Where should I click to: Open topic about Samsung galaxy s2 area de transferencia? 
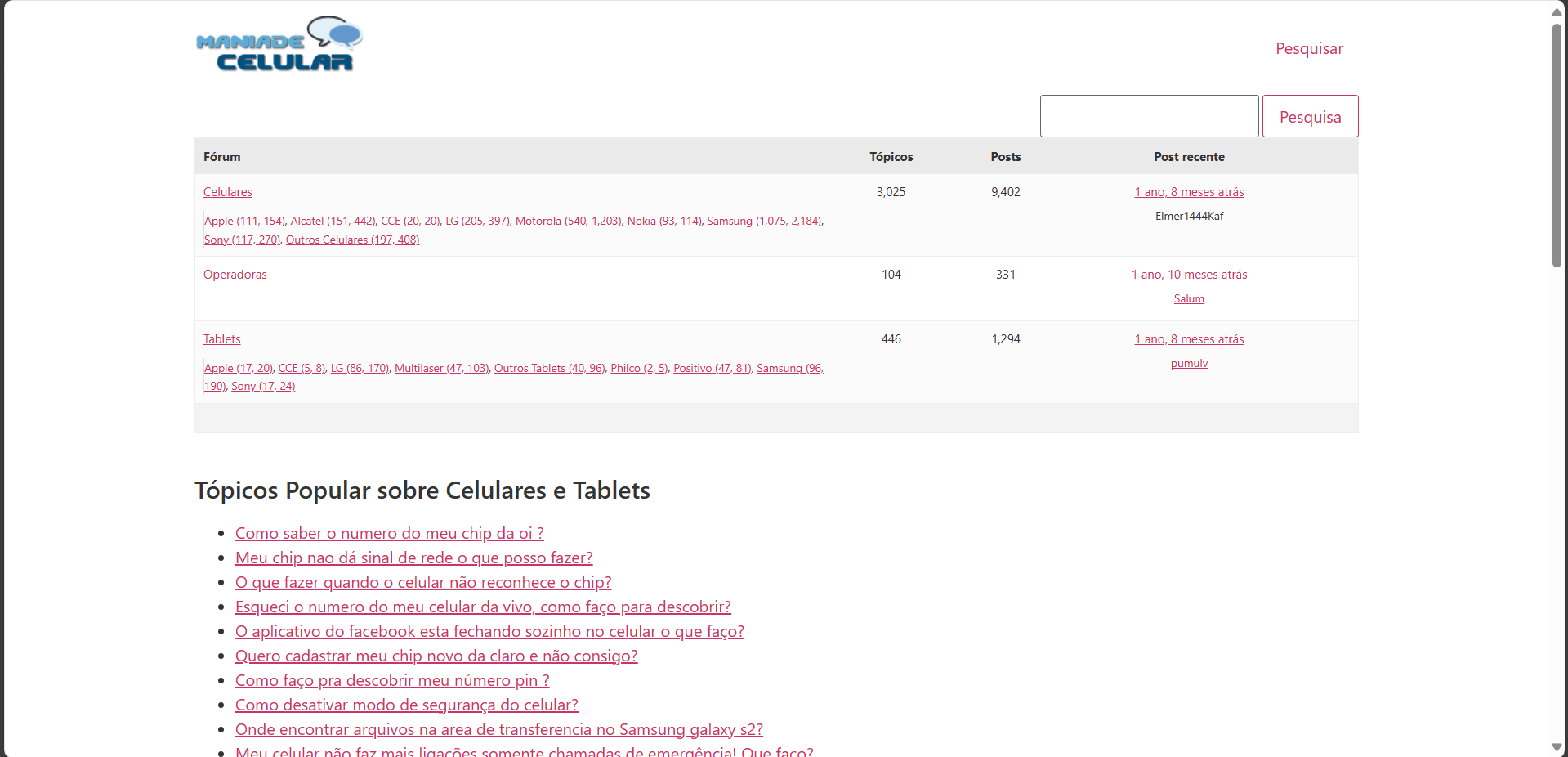pos(498,729)
